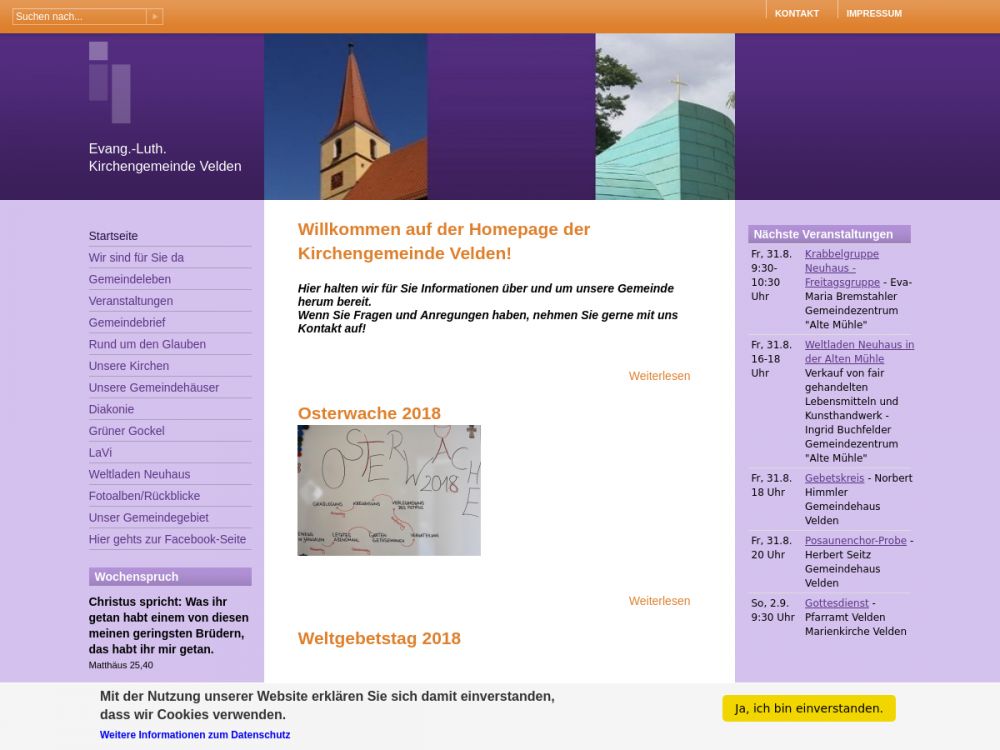Accept cookies with 'Ja, ich bin einverstanden'
1000x750 pixels.
808,708
